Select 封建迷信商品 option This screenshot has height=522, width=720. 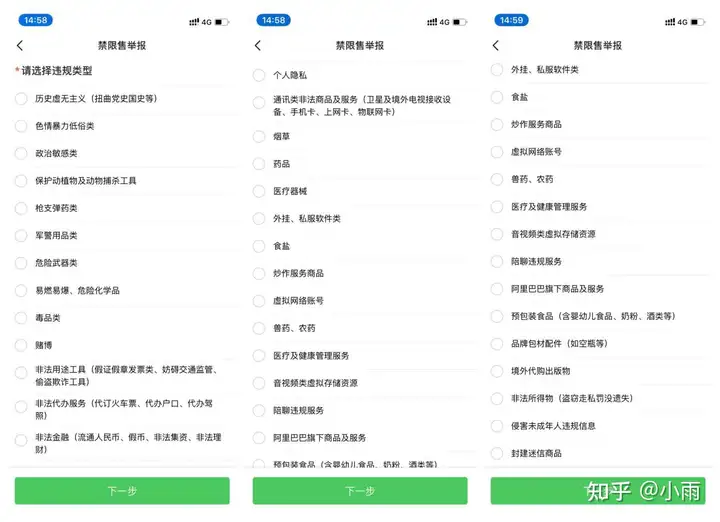click(497, 454)
